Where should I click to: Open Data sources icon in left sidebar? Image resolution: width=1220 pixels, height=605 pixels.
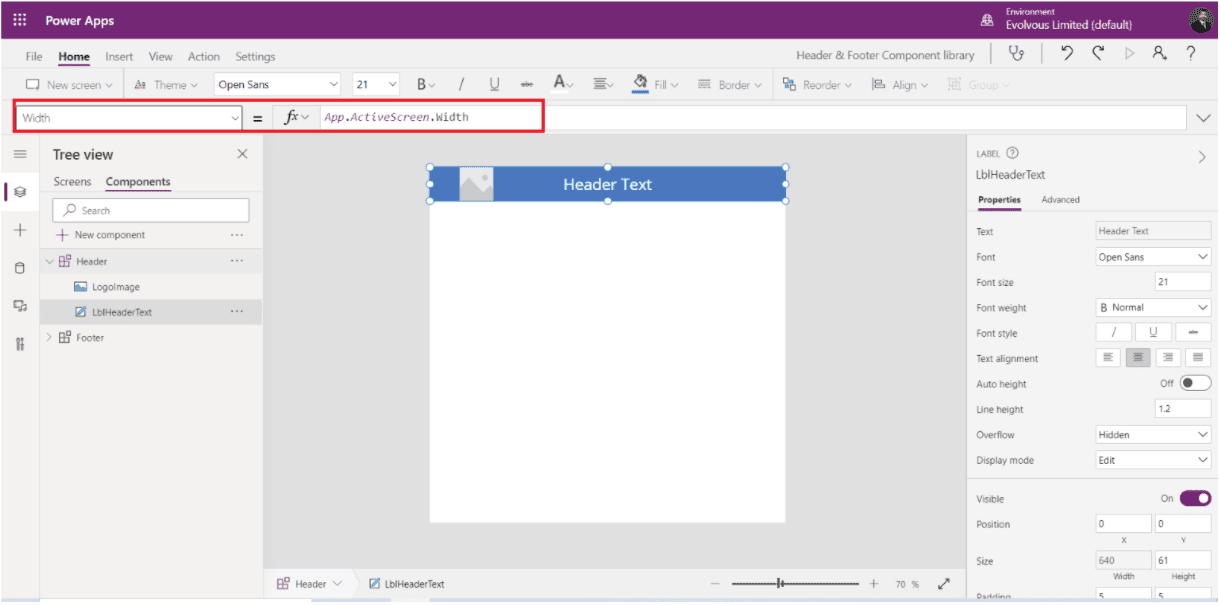[x=20, y=268]
